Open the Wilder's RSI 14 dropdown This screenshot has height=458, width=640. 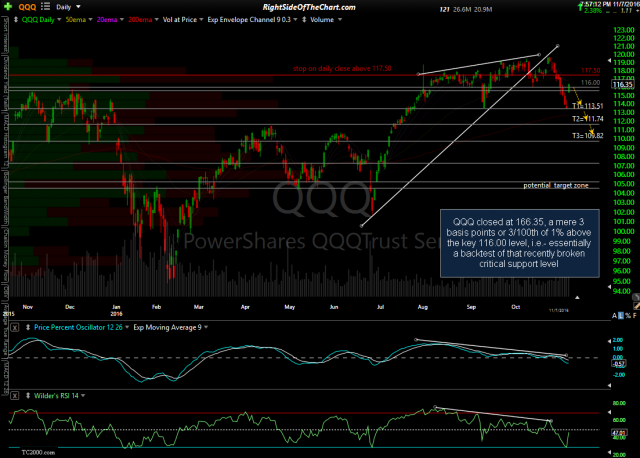coord(83,396)
